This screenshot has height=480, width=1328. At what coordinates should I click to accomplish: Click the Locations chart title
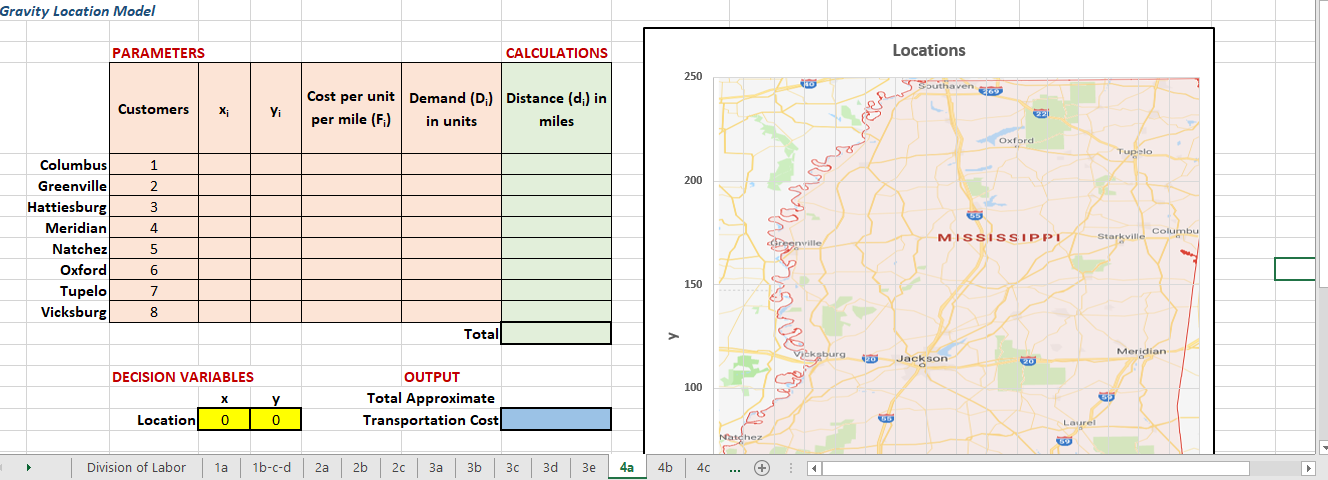click(928, 50)
